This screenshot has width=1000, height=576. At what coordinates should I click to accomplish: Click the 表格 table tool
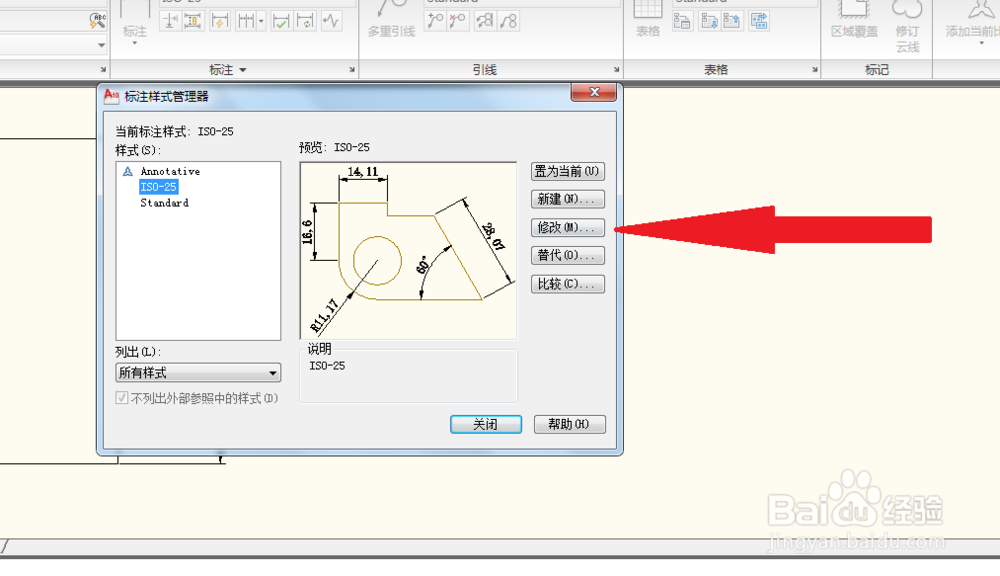click(x=648, y=19)
